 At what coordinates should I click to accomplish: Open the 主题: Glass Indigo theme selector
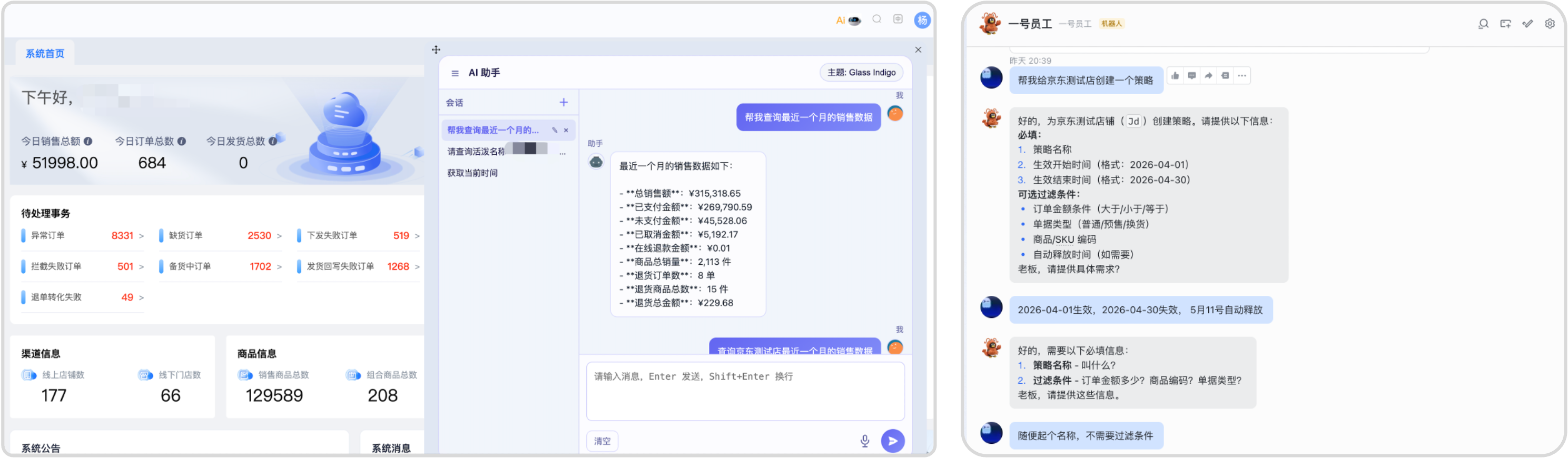tap(861, 72)
